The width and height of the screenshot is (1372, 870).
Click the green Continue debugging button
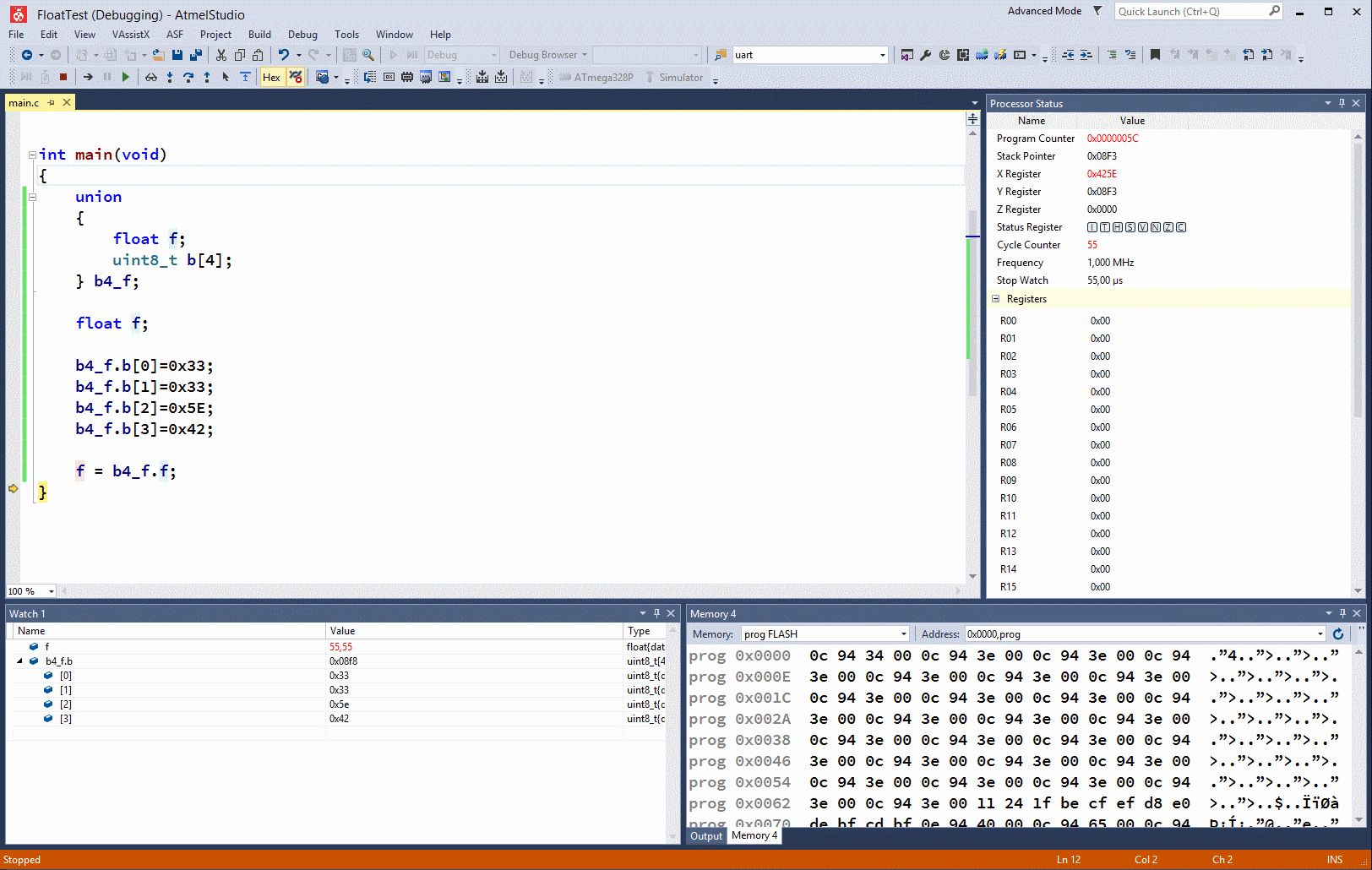click(x=126, y=78)
